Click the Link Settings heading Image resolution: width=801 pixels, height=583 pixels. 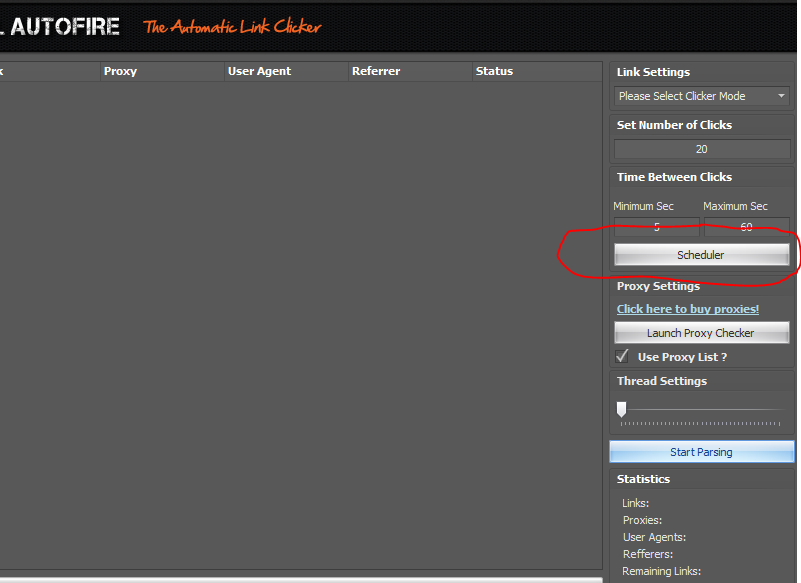[x=653, y=72]
